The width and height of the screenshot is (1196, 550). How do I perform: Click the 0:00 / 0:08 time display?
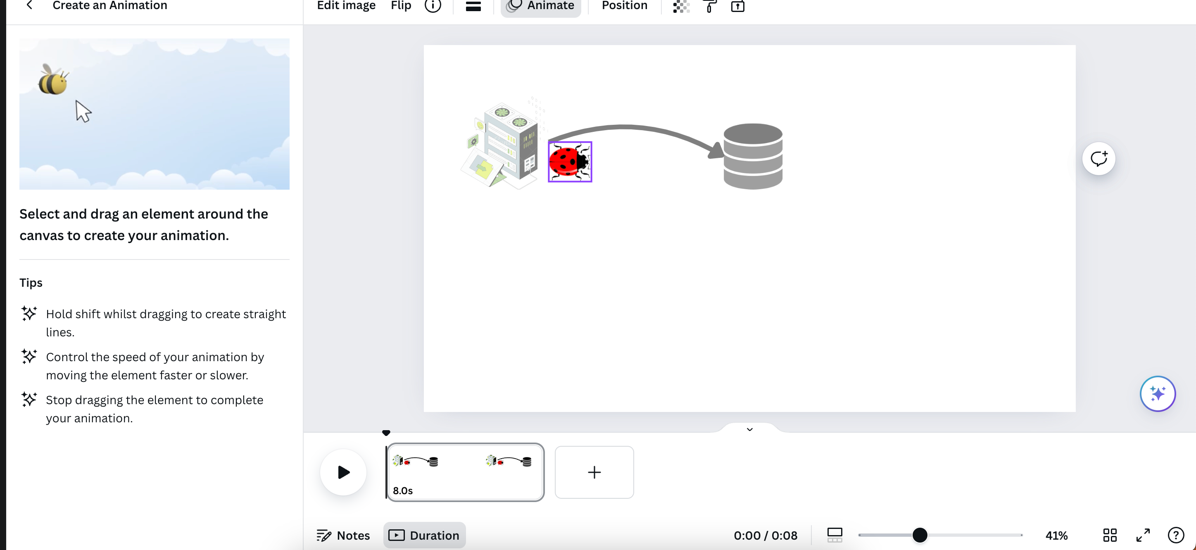(x=765, y=536)
